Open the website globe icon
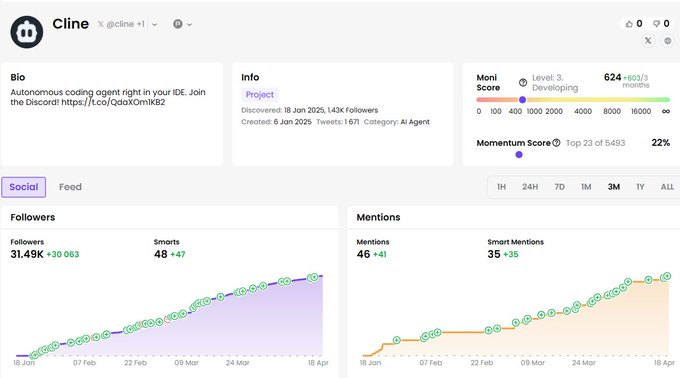680x378 pixels. click(x=668, y=41)
